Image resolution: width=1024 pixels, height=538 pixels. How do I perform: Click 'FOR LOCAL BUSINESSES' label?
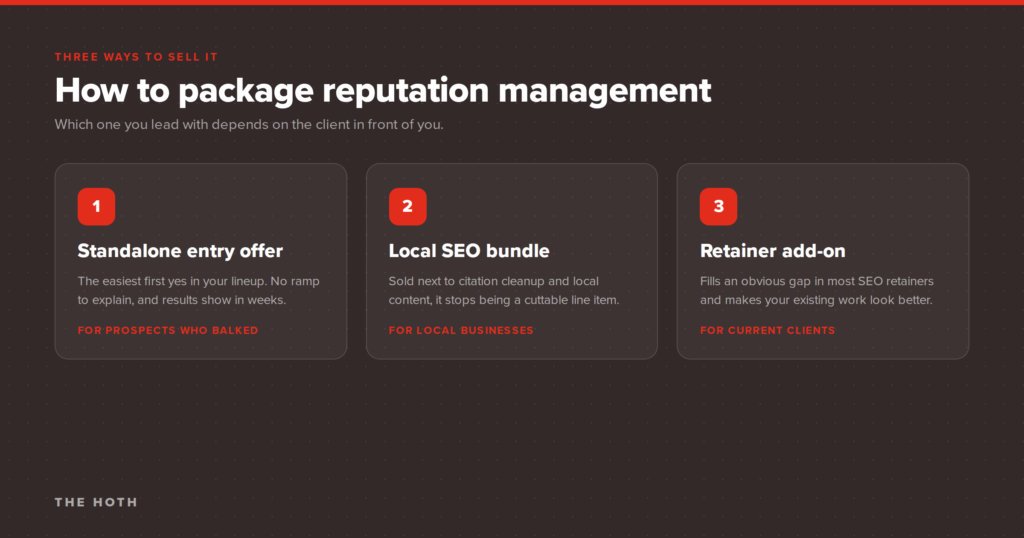[461, 330]
